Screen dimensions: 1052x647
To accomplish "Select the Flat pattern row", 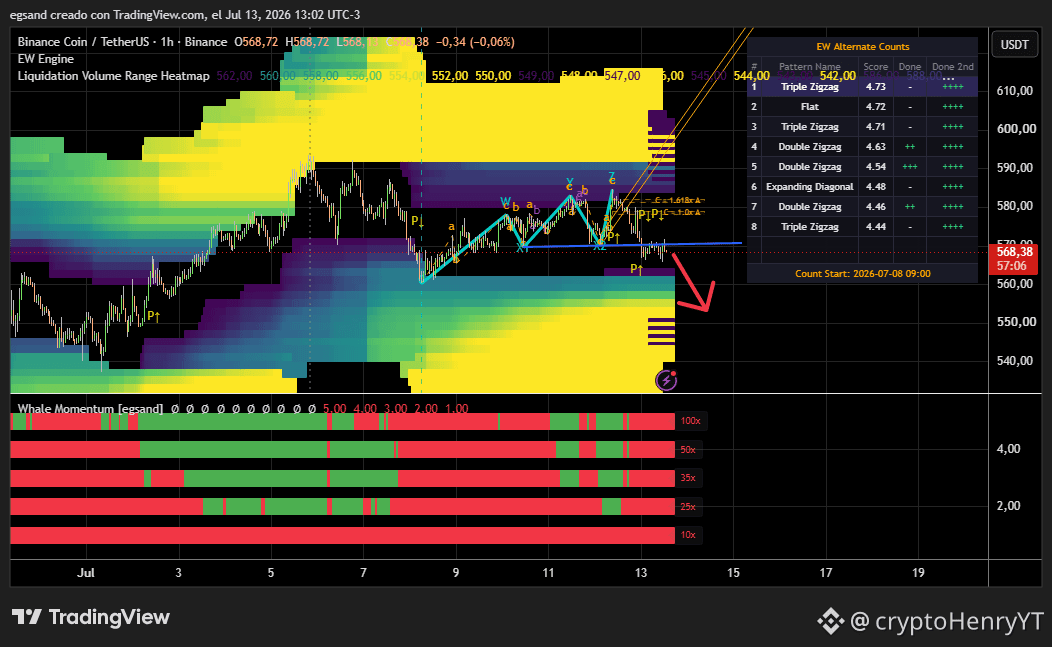I will tap(862, 107).
